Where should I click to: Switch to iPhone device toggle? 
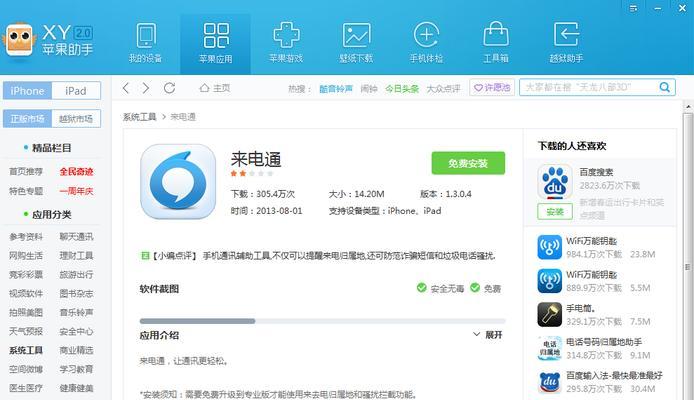pos(27,91)
